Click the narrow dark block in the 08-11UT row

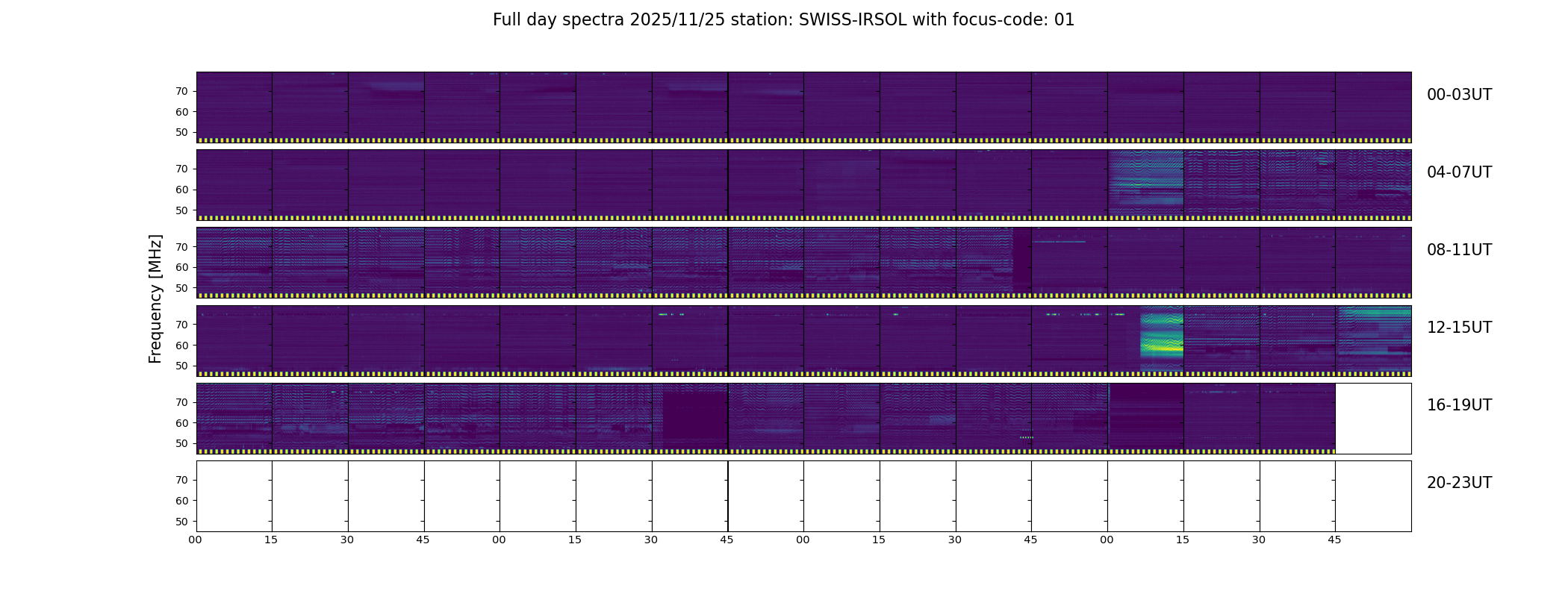click(x=1022, y=260)
